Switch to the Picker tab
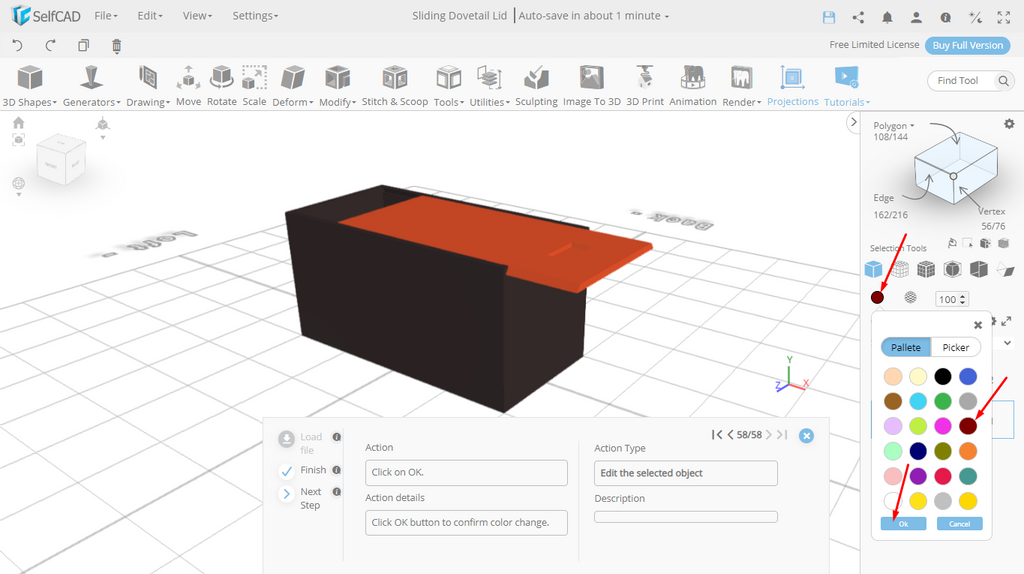 pos(955,347)
